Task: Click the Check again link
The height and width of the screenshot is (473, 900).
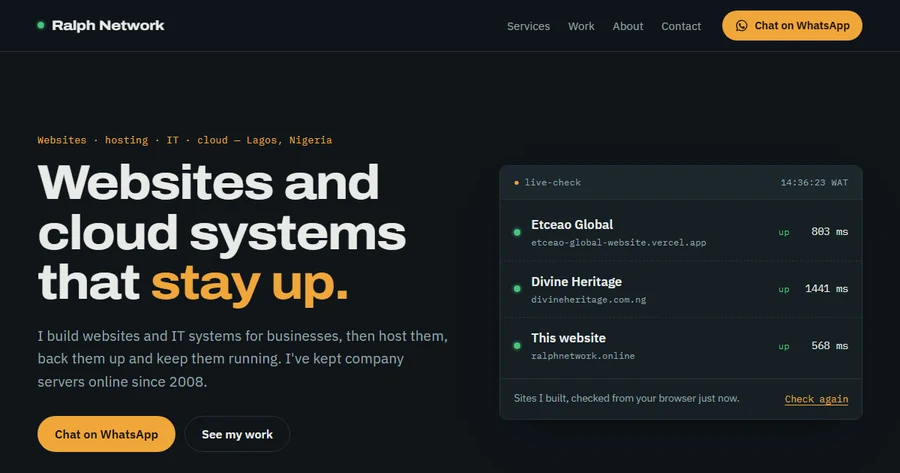Action: 816,399
